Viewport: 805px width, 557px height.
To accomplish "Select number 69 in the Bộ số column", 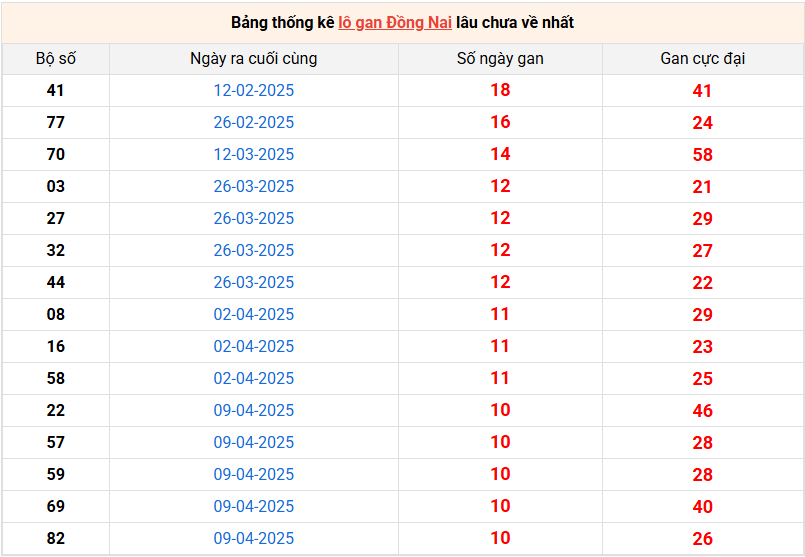I will [x=56, y=507].
